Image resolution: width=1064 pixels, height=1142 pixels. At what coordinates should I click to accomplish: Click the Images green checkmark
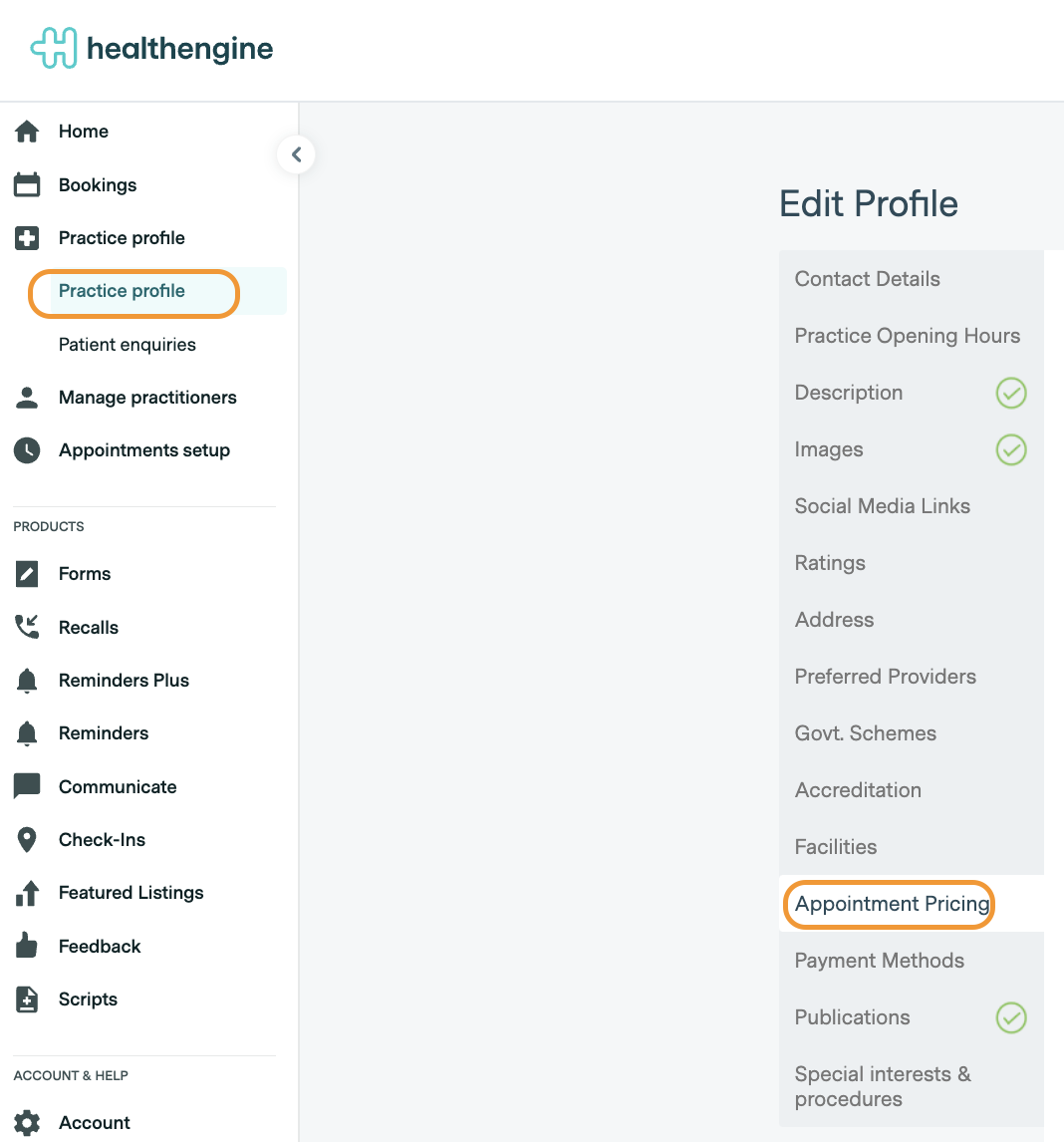click(x=1011, y=449)
